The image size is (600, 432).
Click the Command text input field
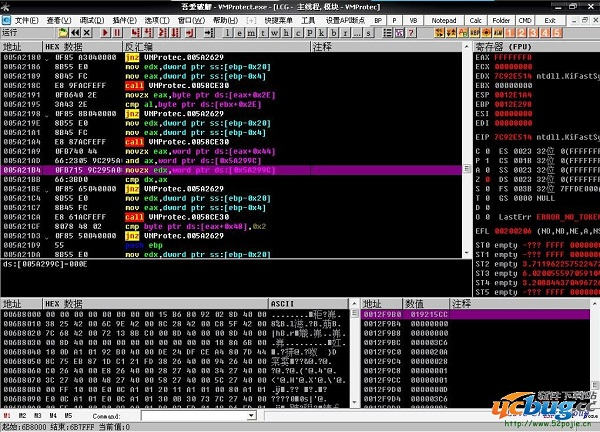(x=194, y=415)
